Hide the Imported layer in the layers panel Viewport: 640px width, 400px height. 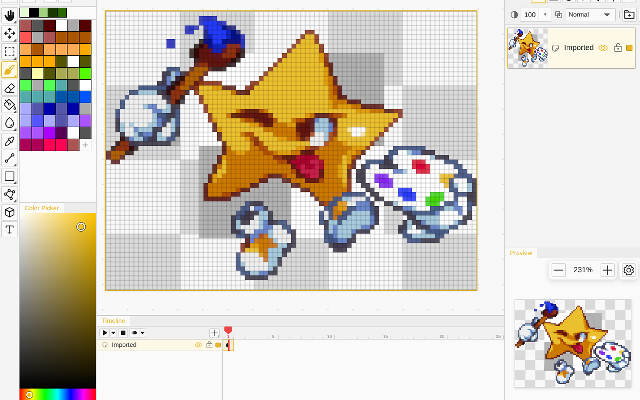click(x=603, y=48)
